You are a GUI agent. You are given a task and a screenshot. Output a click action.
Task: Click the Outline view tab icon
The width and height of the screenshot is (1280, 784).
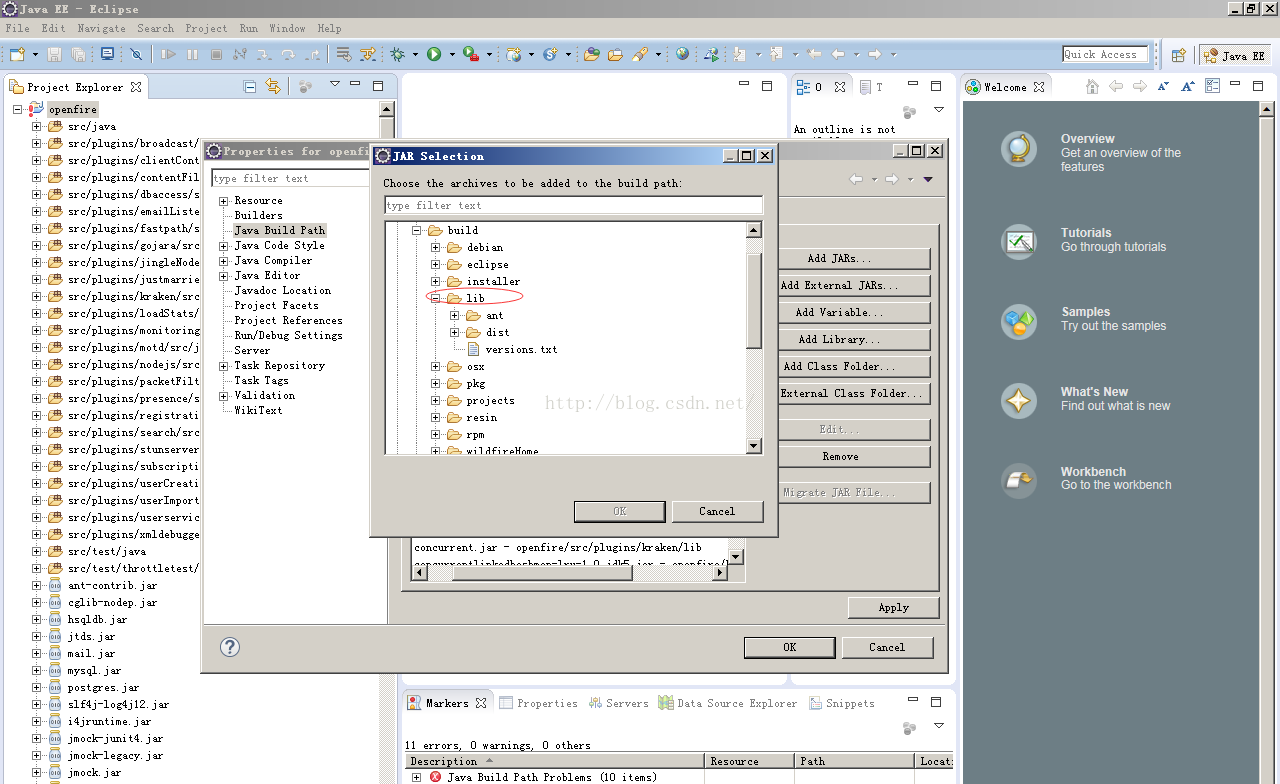pos(803,87)
